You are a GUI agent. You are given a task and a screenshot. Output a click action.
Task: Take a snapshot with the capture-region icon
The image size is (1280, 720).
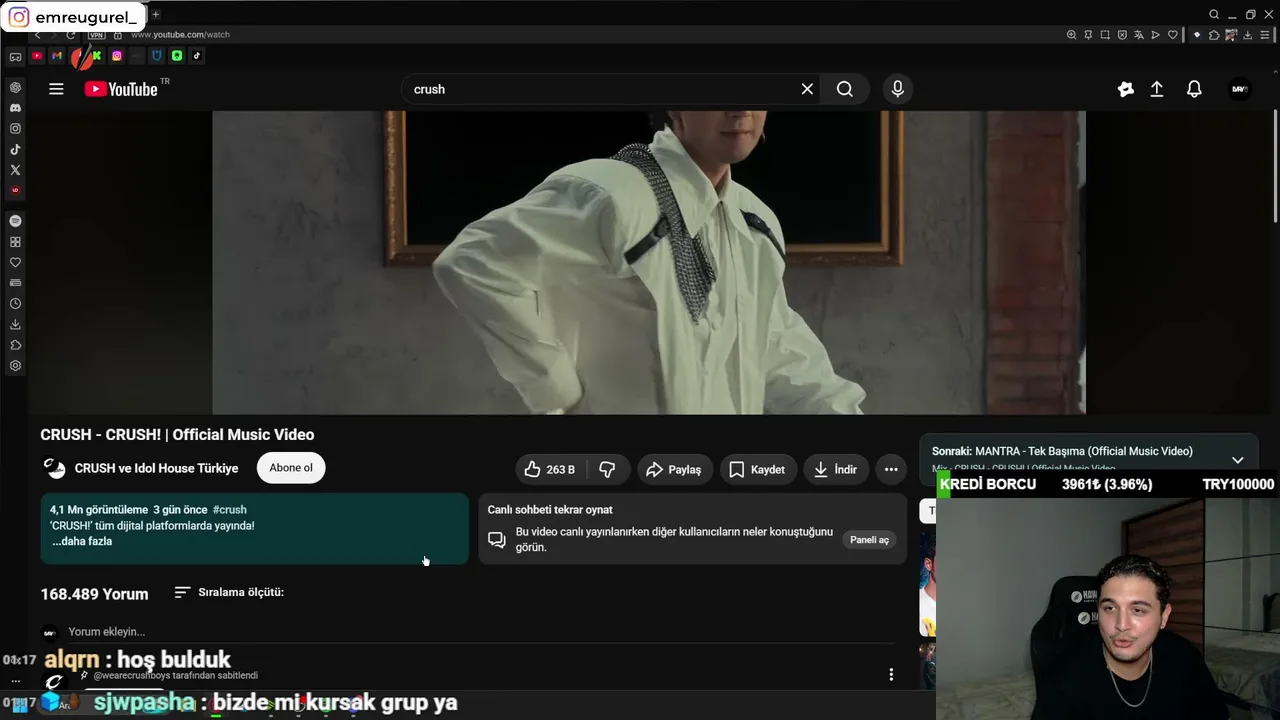pos(1105,35)
